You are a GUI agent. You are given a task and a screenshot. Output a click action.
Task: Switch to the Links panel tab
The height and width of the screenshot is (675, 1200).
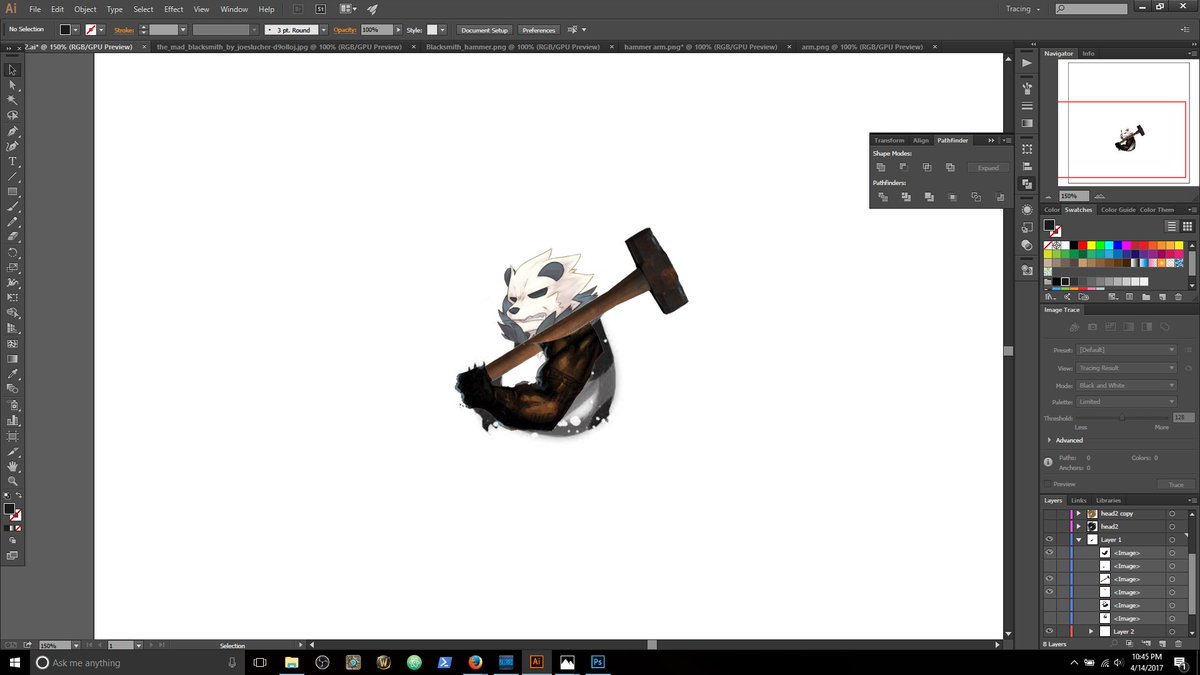point(1079,500)
